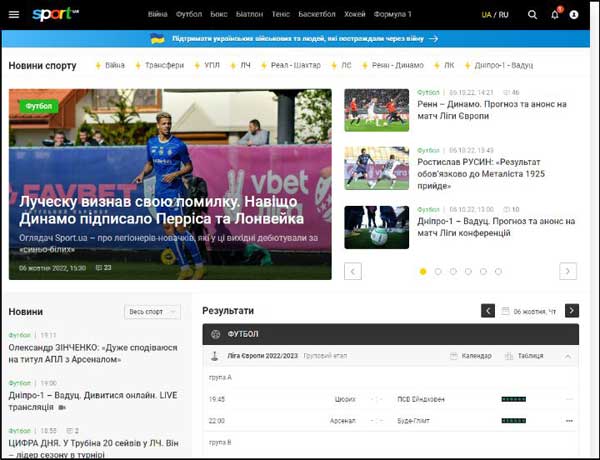Click the Таблиця icon in Europa League row
Viewport: 600px width, 460px height.
(x=509, y=356)
